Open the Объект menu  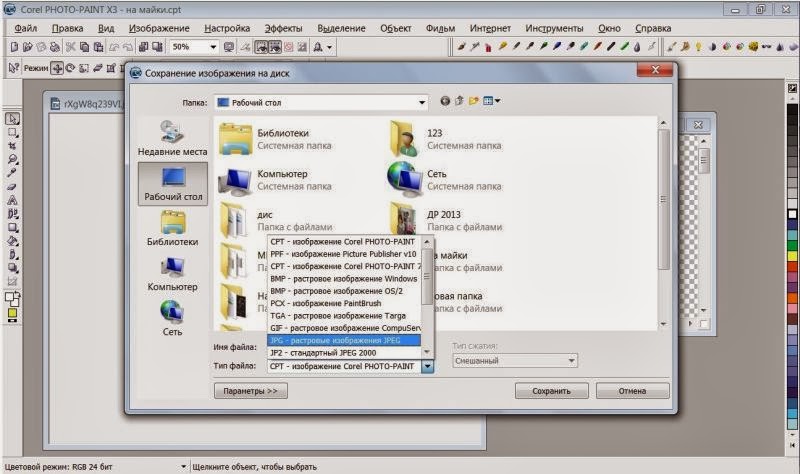pos(395,28)
